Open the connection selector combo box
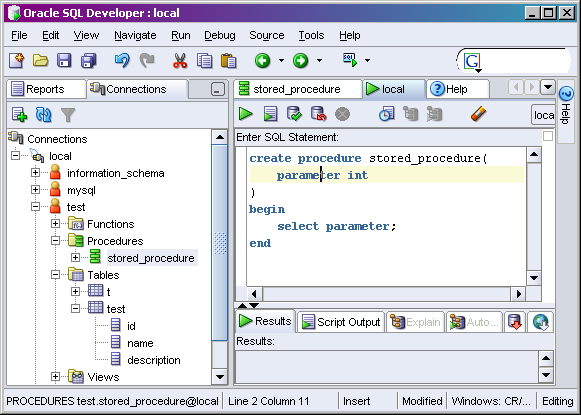The image size is (581, 415). pyautogui.click(x=543, y=115)
